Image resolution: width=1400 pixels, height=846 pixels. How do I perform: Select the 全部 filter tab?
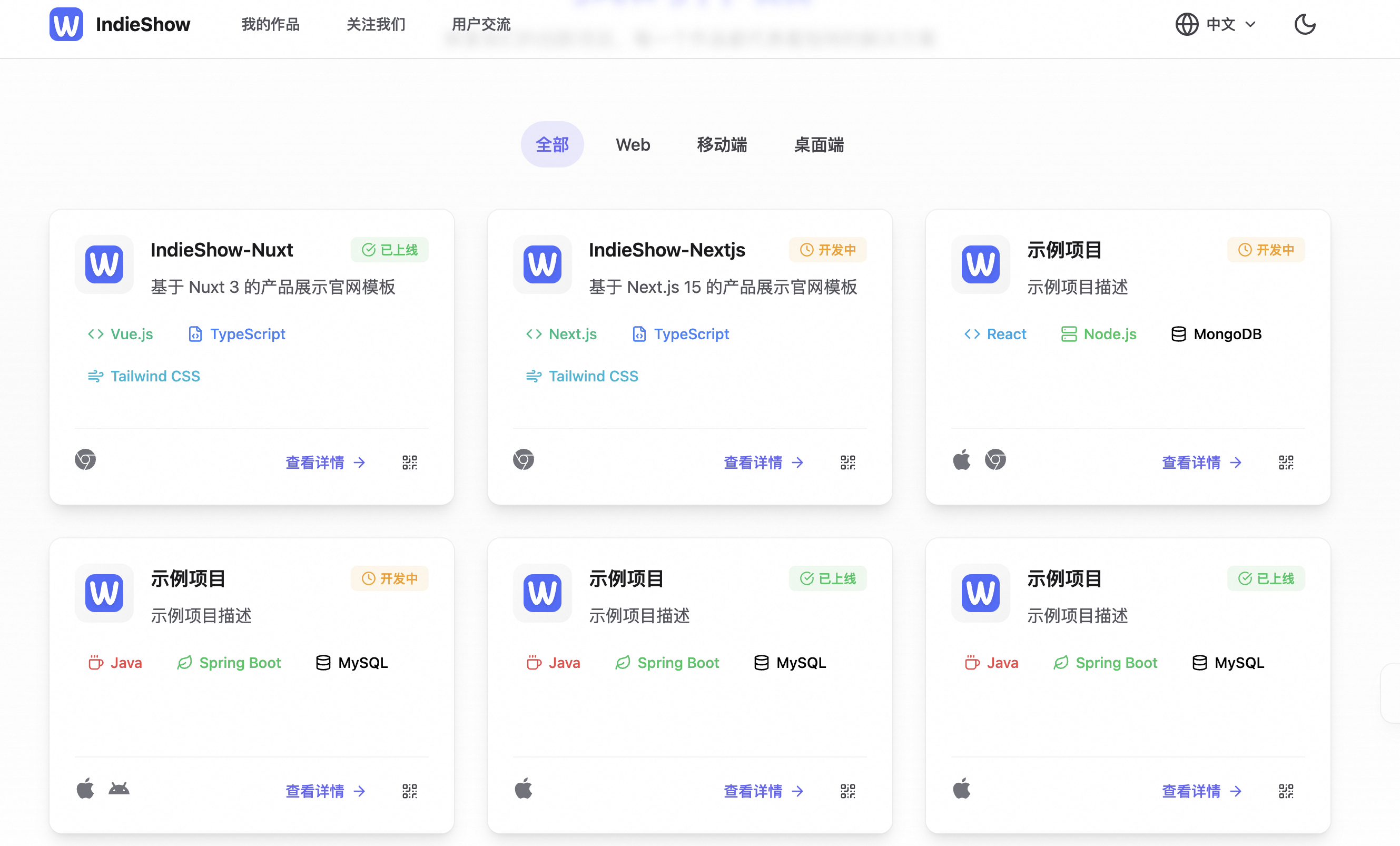[x=551, y=145]
